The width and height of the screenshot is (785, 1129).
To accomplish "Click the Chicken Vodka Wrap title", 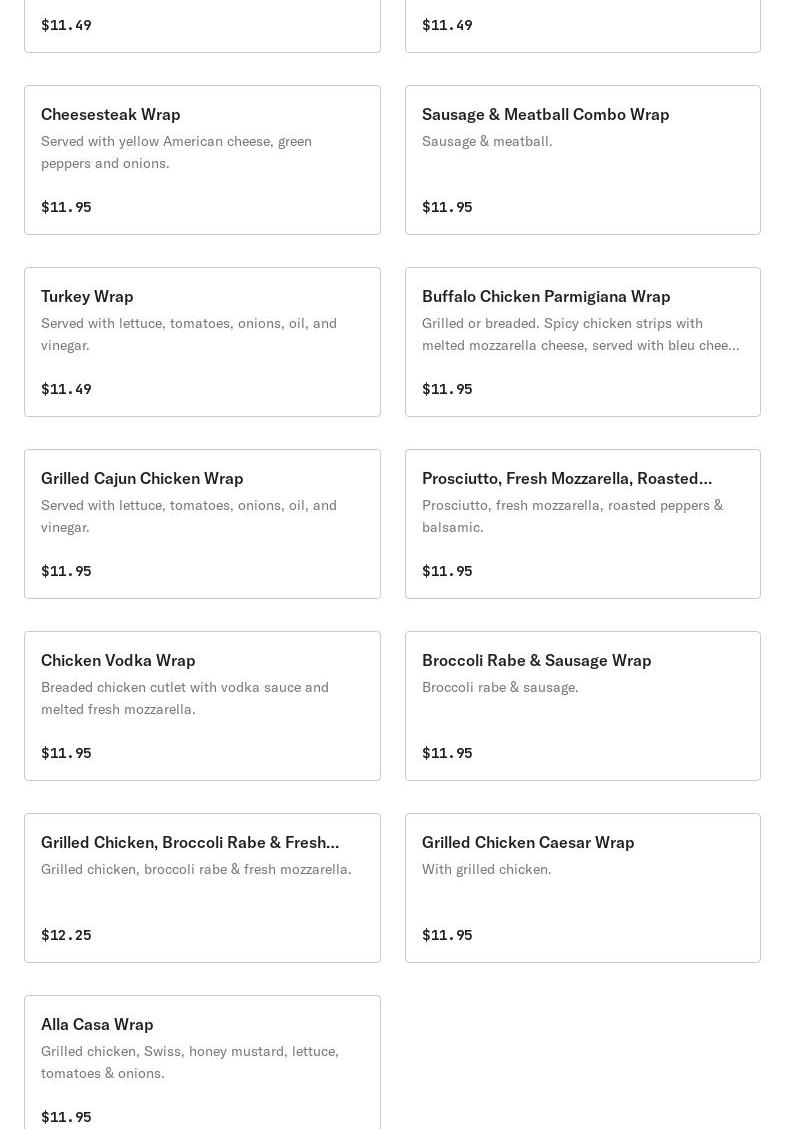I will pyautogui.click(x=118, y=660).
